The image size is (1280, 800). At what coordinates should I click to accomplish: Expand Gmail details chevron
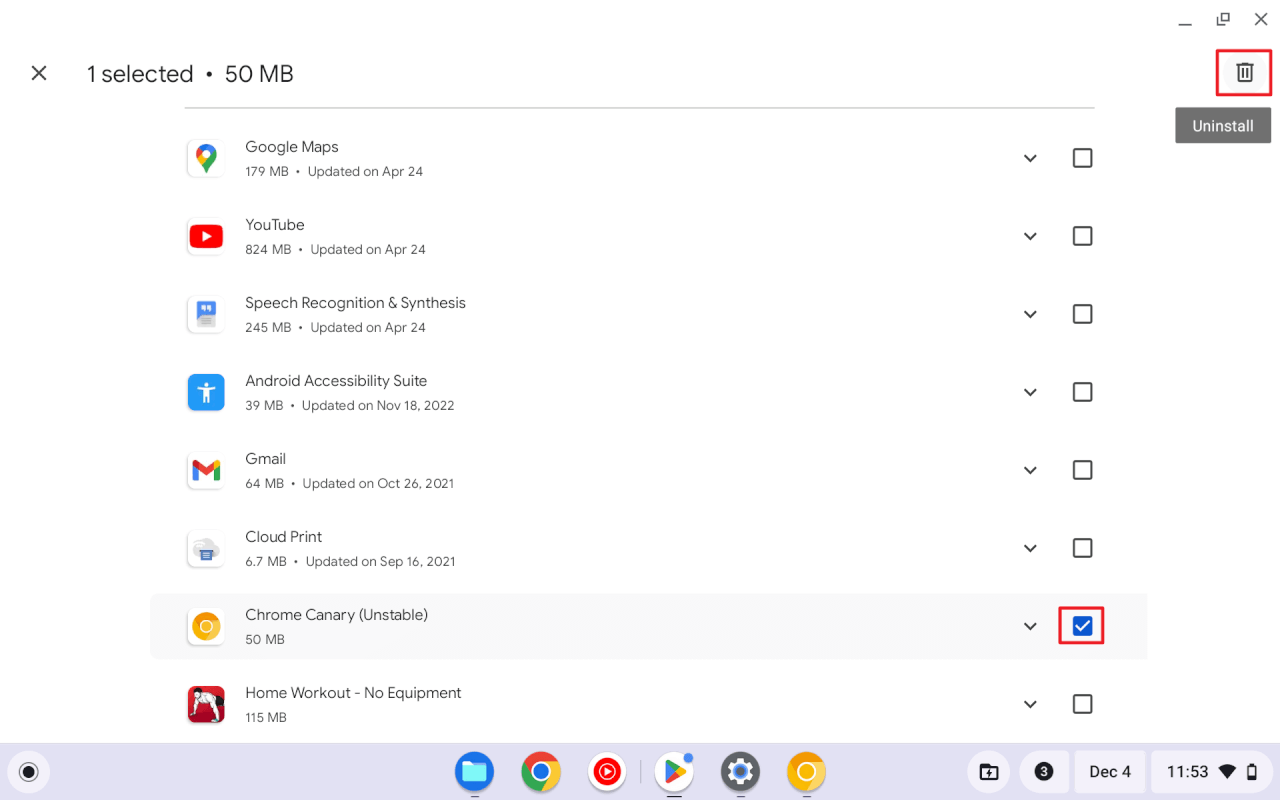[x=1030, y=470]
